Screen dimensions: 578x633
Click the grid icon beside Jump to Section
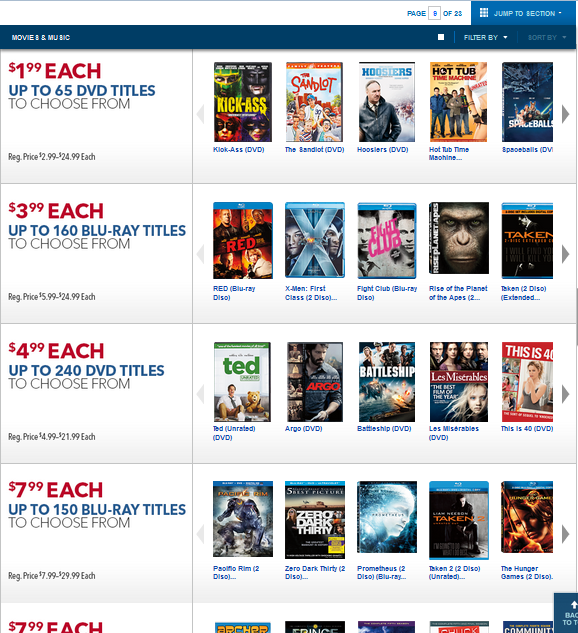coord(484,13)
